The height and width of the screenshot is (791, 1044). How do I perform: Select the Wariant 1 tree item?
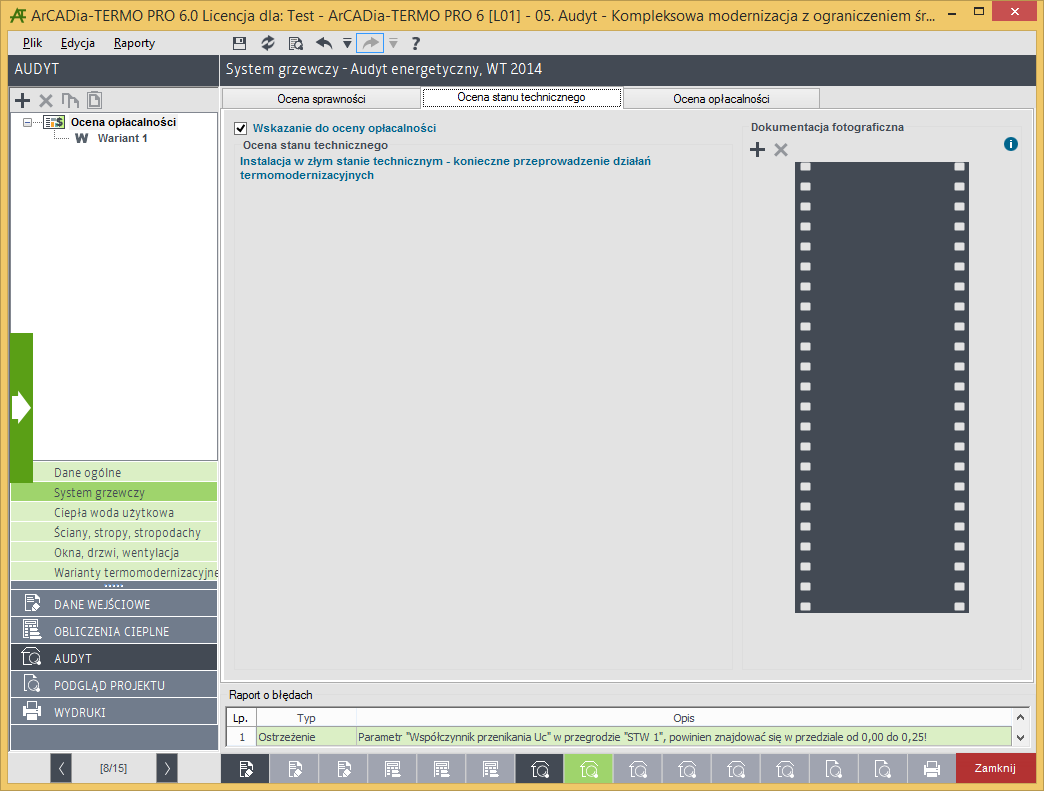click(x=123, y=138)
